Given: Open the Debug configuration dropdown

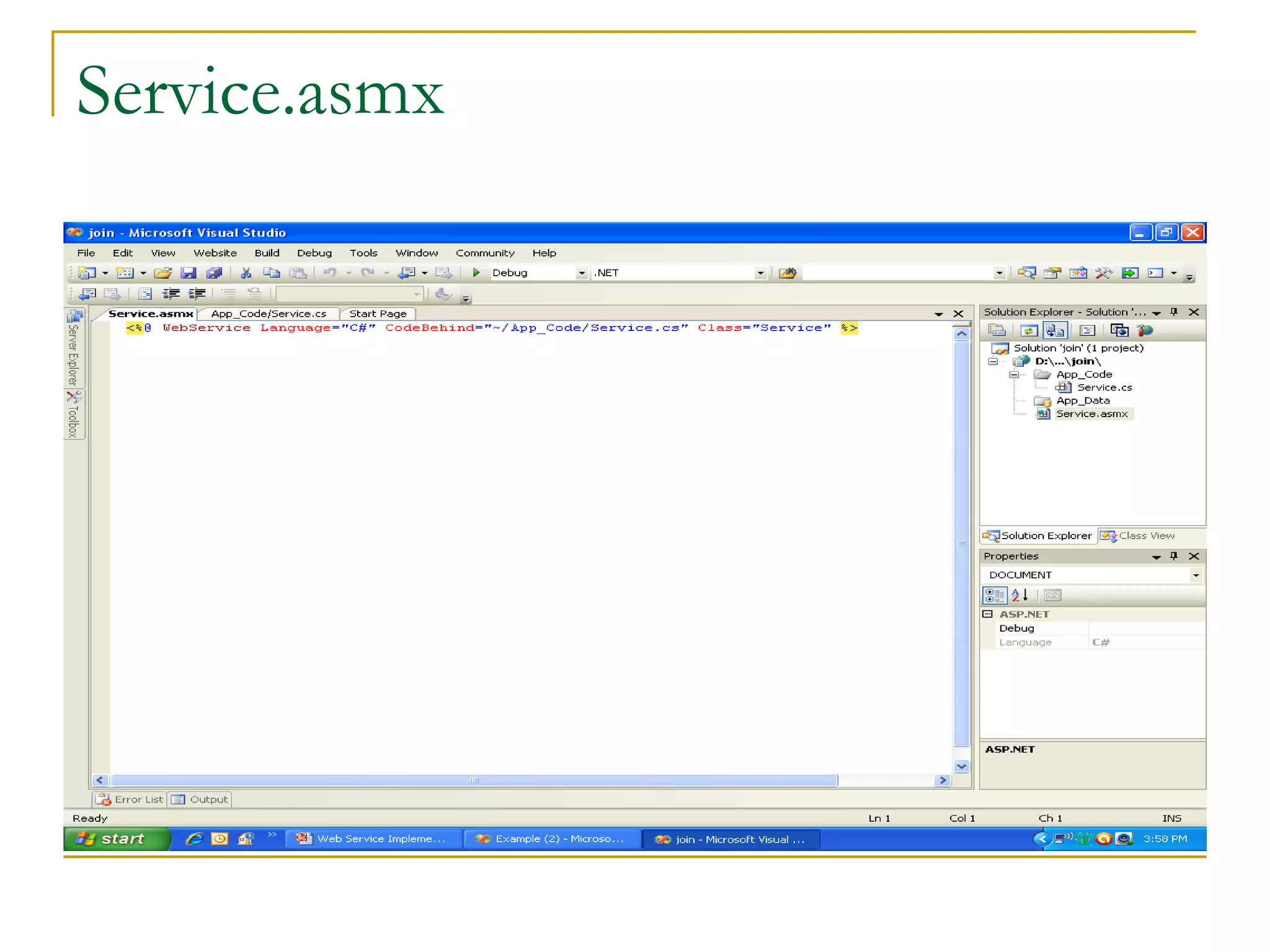Looking at the screenshot, I should (x=582, y=273).
